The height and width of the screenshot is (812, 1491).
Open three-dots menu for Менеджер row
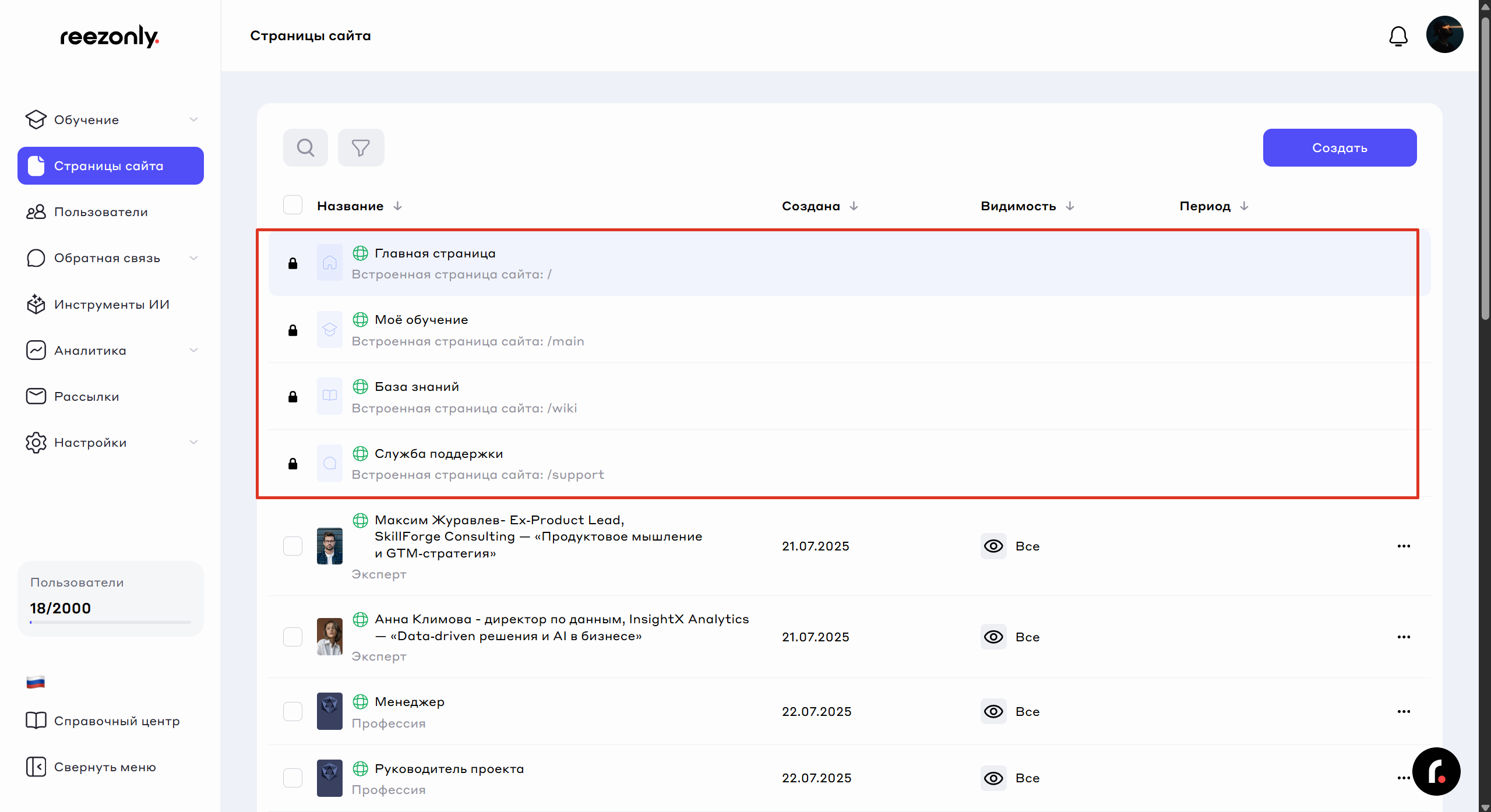pyautogui.click(x=1403, y=711)
